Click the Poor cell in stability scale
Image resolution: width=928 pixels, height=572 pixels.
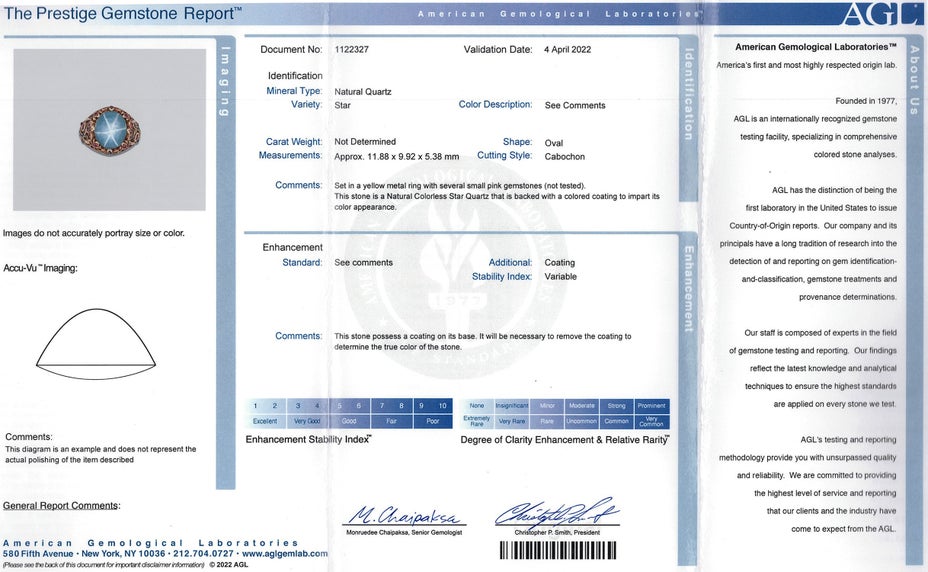coord(432,421)
